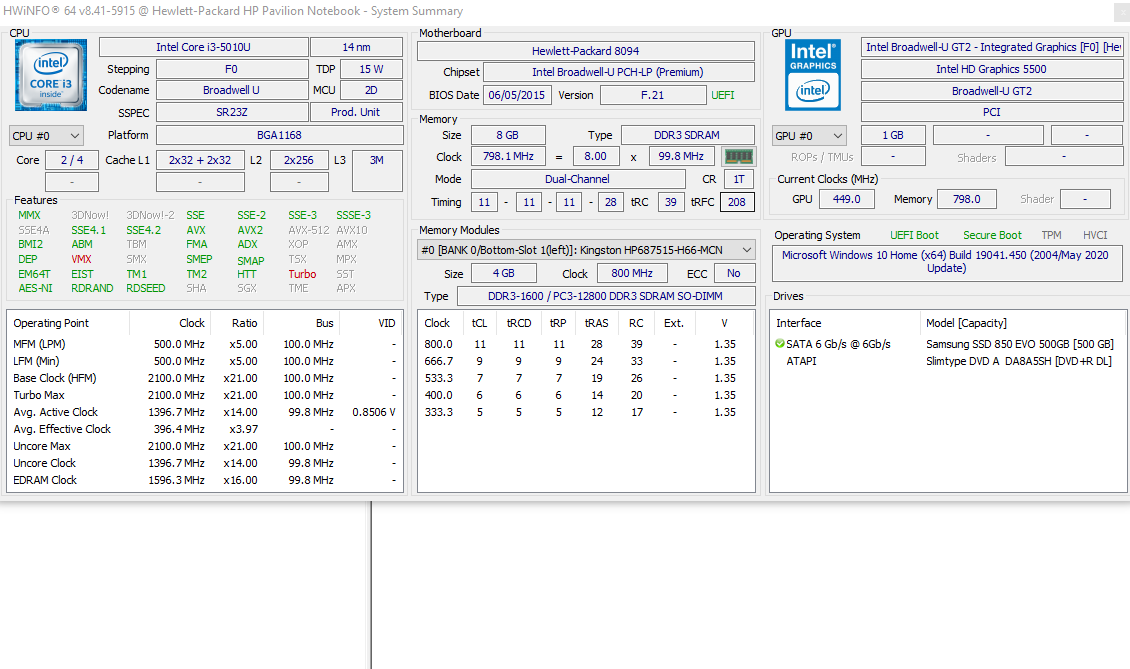Select the Turbo Max operating point row
The height and width of the screenshot is (669, 1130).
pyautogui.click(x=205, y=395)
